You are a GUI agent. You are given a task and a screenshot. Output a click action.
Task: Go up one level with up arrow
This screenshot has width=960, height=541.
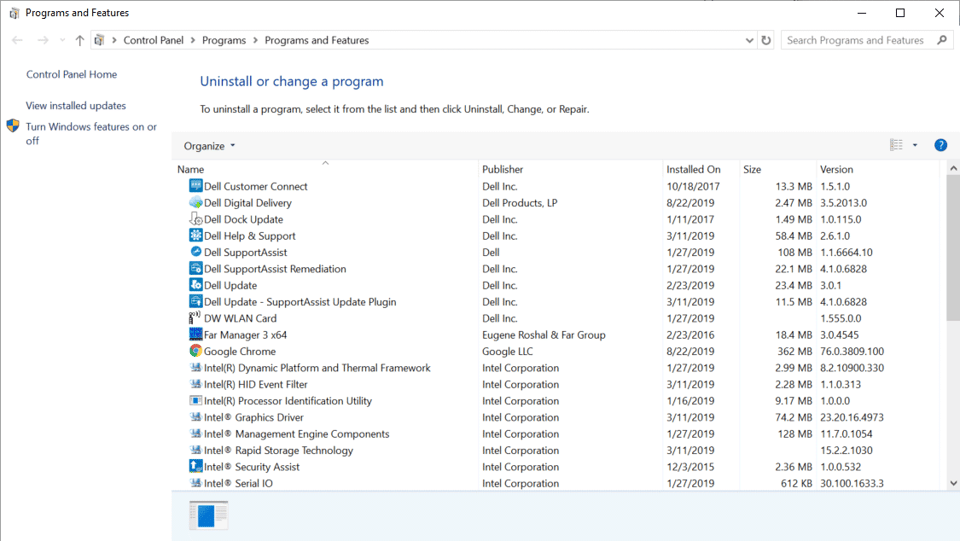80,40
